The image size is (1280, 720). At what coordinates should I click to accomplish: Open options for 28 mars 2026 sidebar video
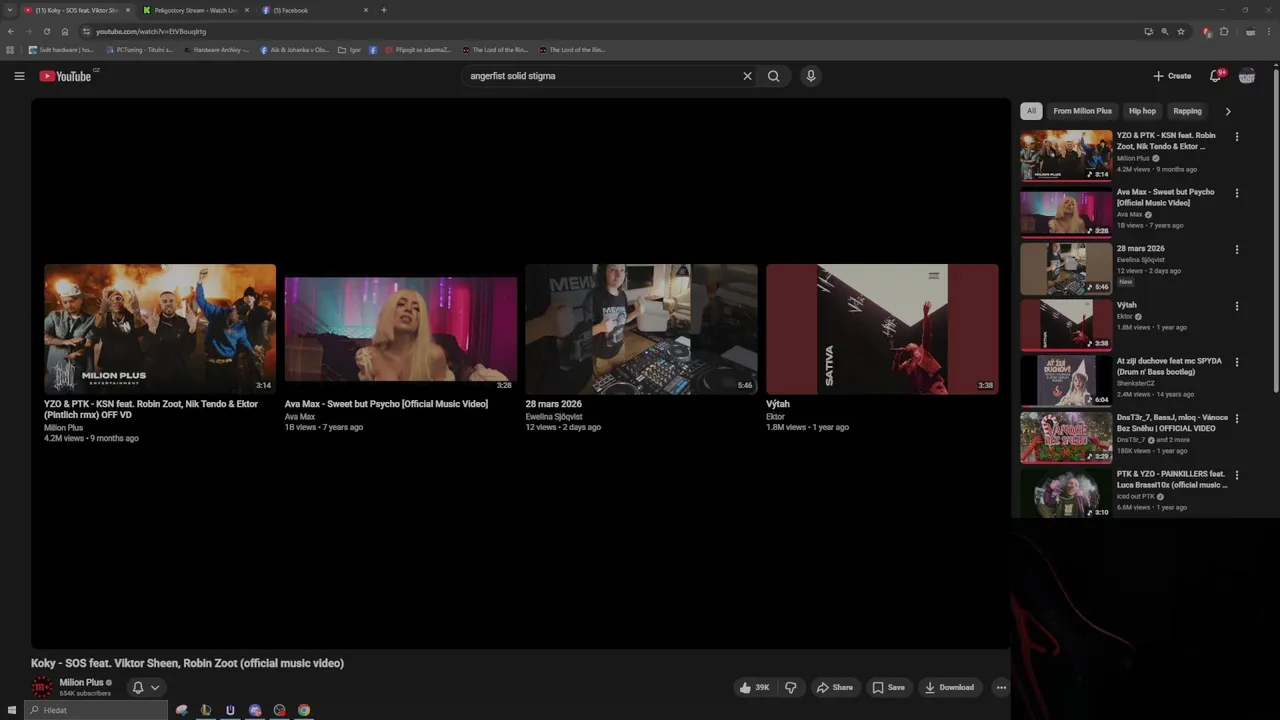1237,250
